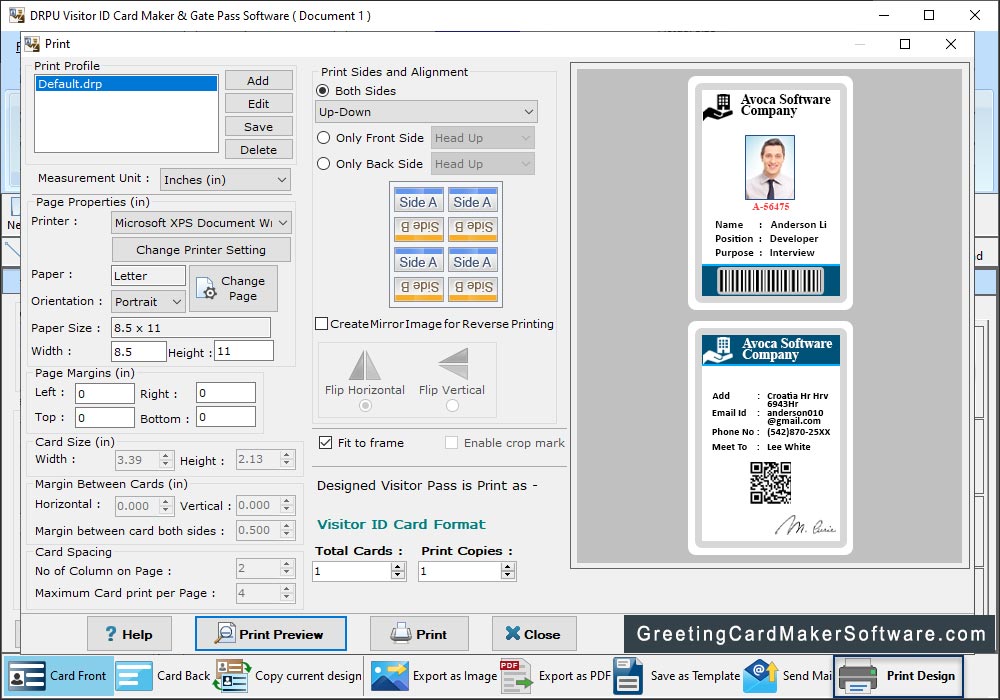
Task: Select Only Back Side option
Action: point(323,164)
